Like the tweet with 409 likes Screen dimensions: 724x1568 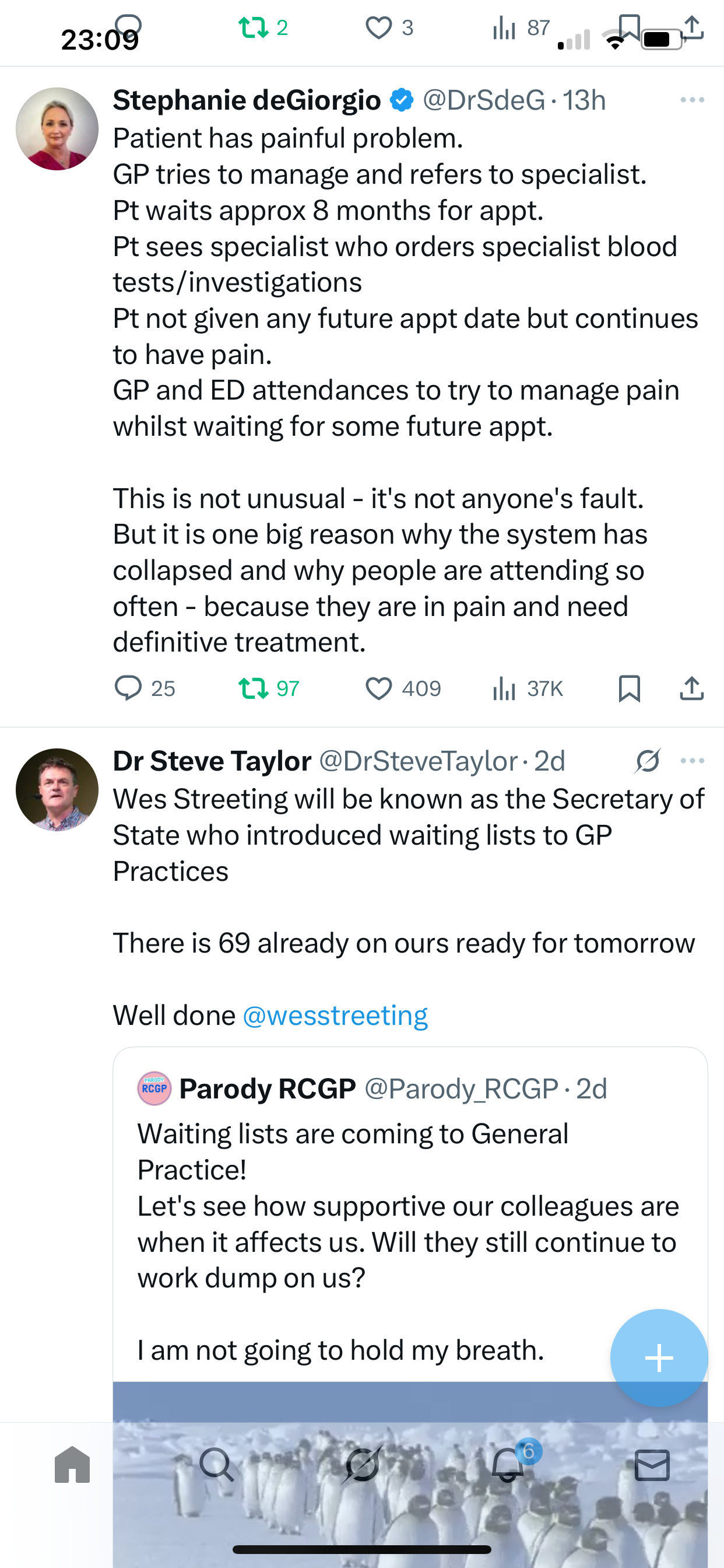[x=378, y=688]
